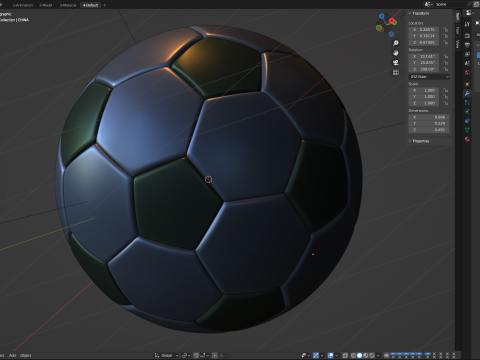This screenshot has height=360, width=480.
Task: Toggle lock on Rotation Z
Action: point(446,69)
